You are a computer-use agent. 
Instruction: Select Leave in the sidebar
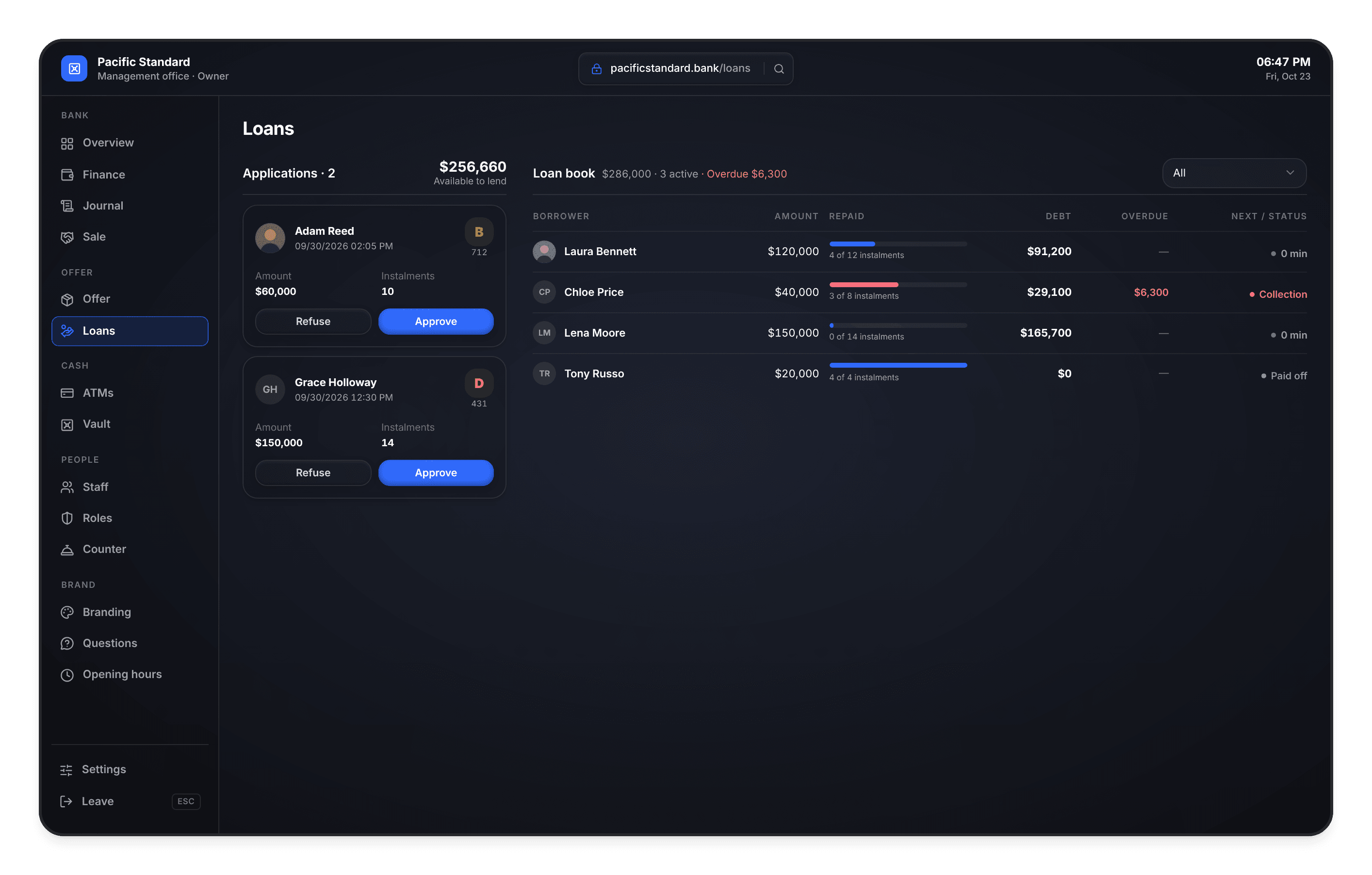[130, 801]
